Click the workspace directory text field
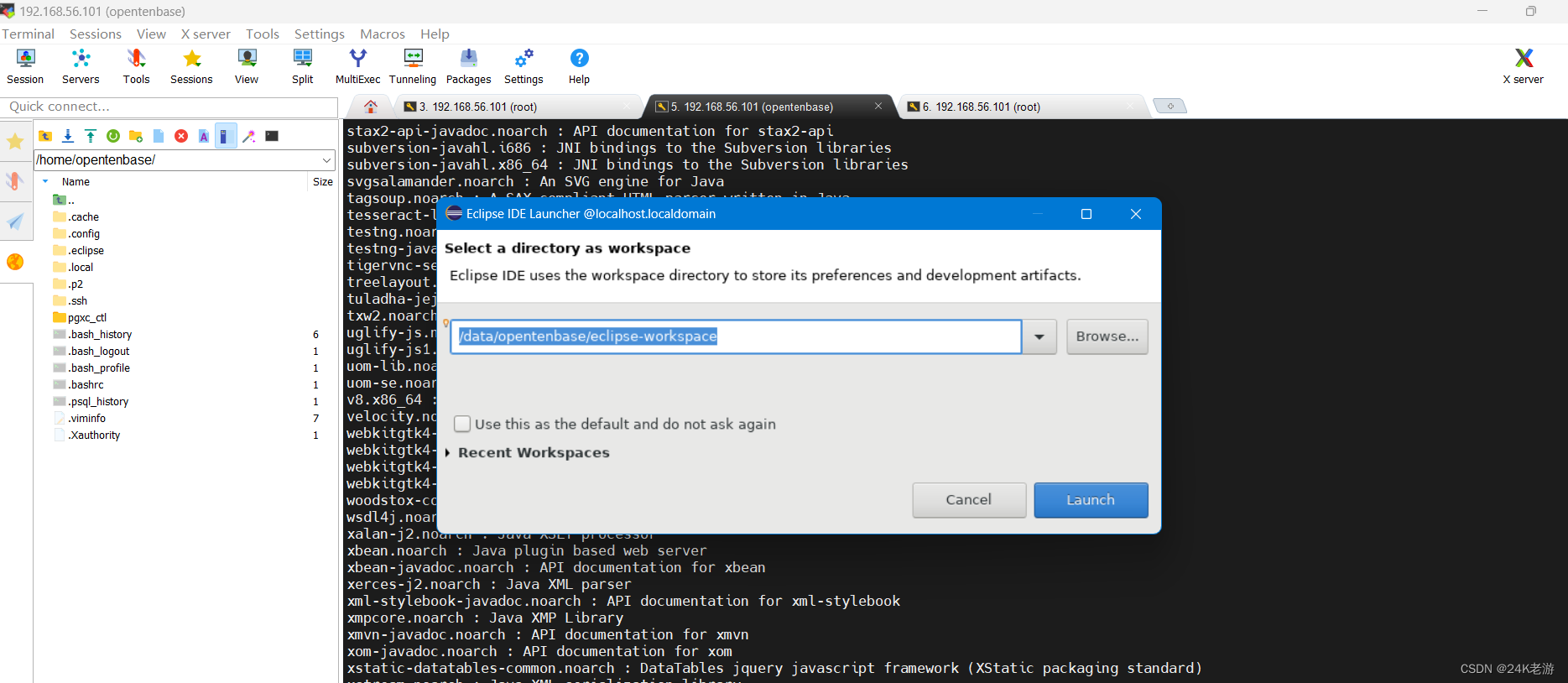Screen dimensions: 1568x683 736,336
